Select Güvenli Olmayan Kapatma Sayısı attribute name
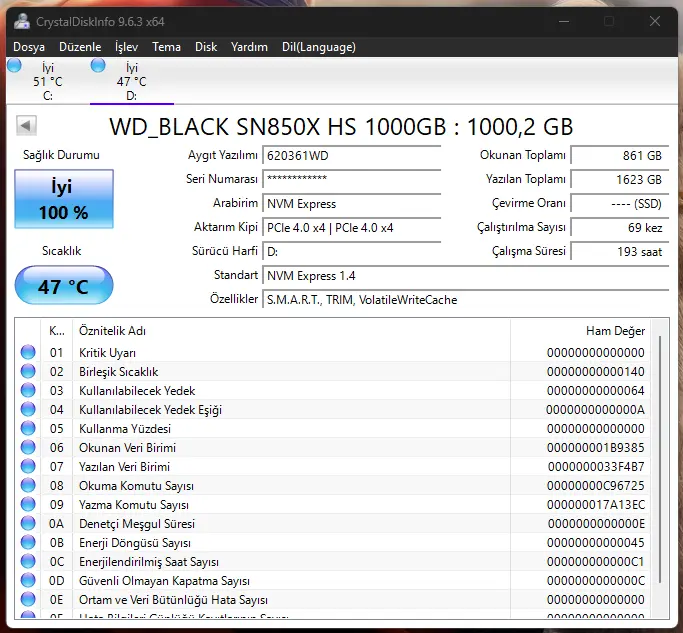 pyautogui.click(x=164, y=581)
